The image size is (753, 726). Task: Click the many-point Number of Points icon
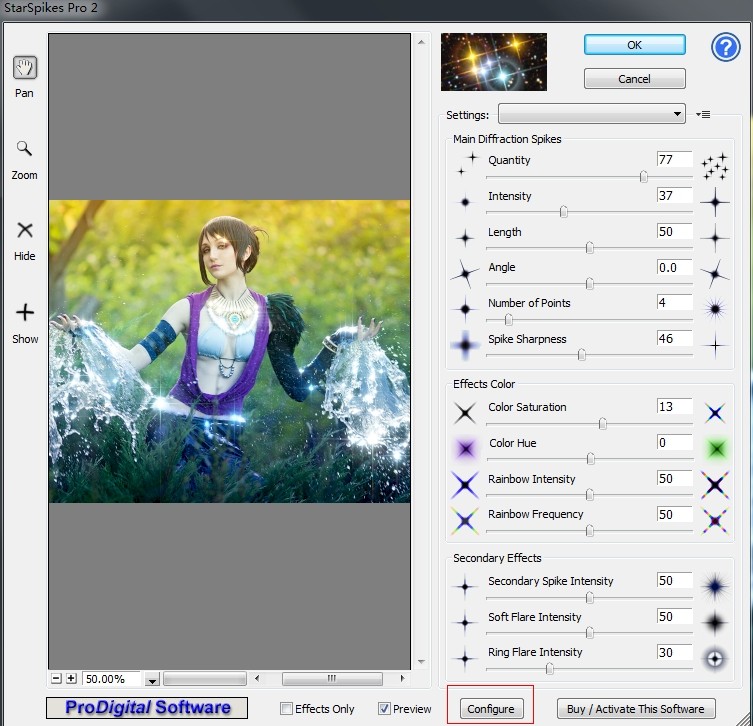[x=715, y=309]
